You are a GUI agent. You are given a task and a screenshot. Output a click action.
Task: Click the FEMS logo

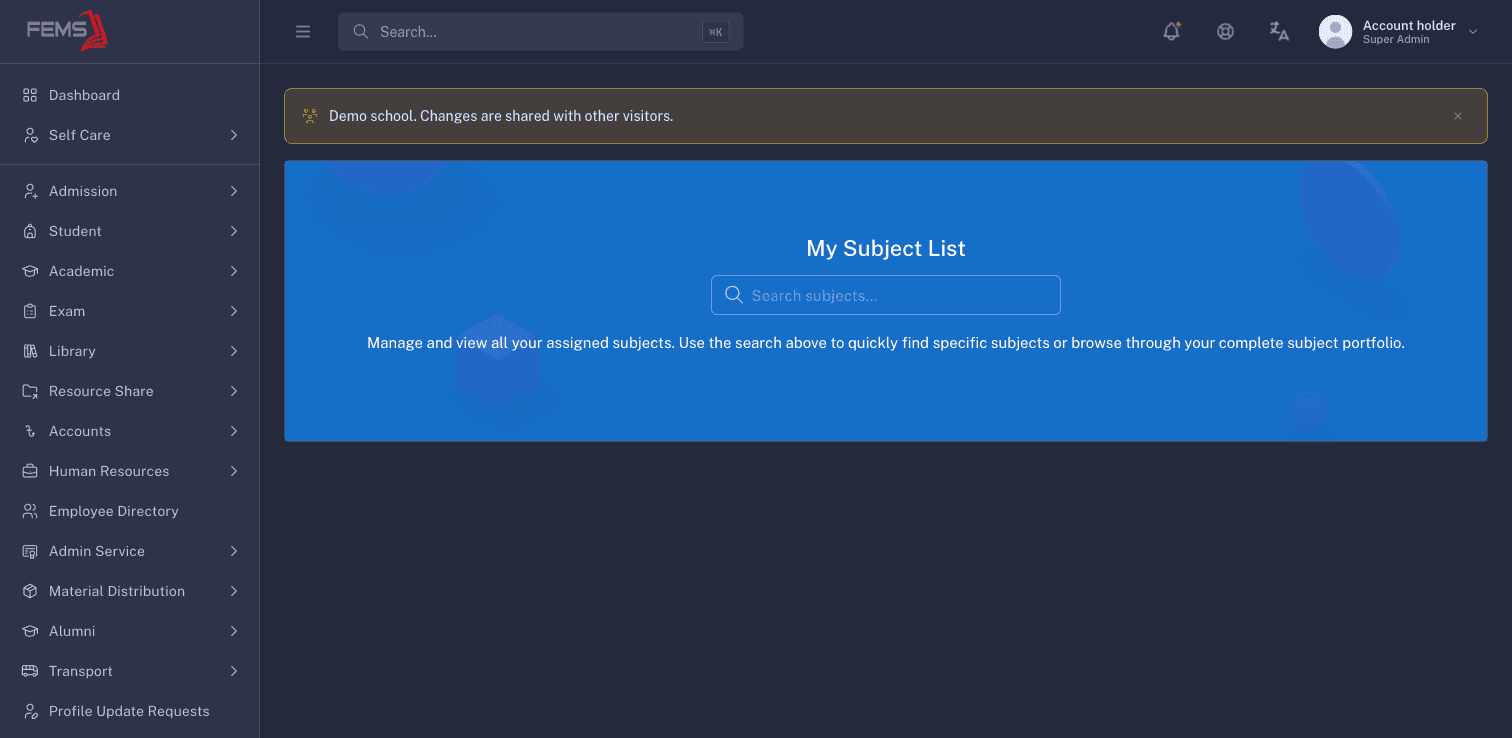[x=67, y=30]
